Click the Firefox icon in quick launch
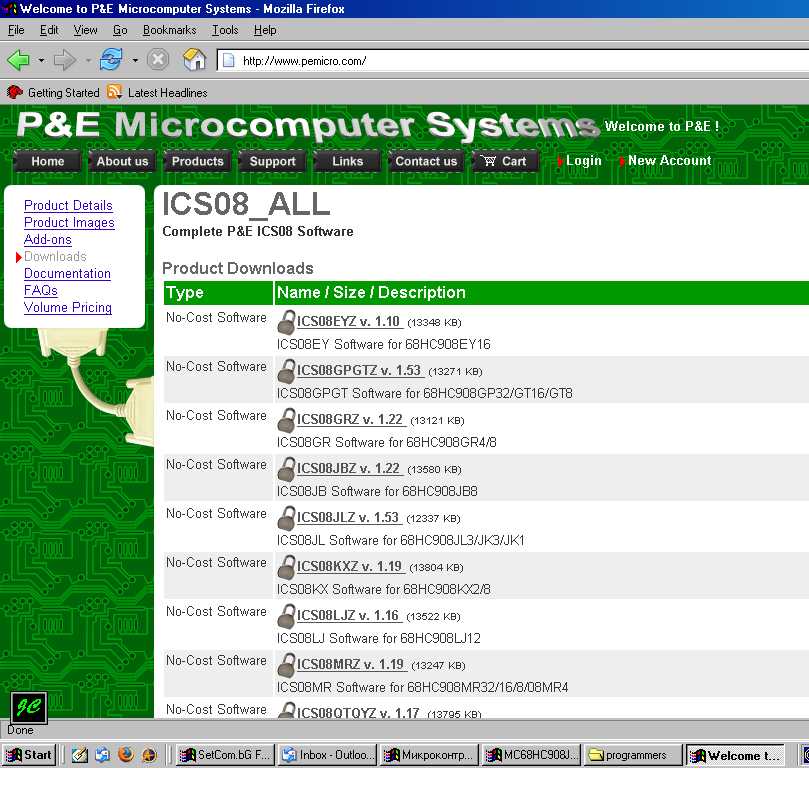The height and width of the screenshot is (811, 809). coord(126,755)
